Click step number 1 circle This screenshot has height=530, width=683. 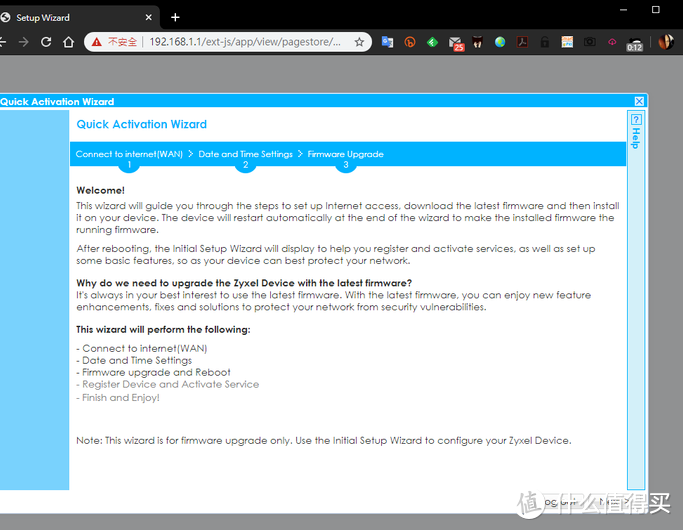(x=129, y=165)
